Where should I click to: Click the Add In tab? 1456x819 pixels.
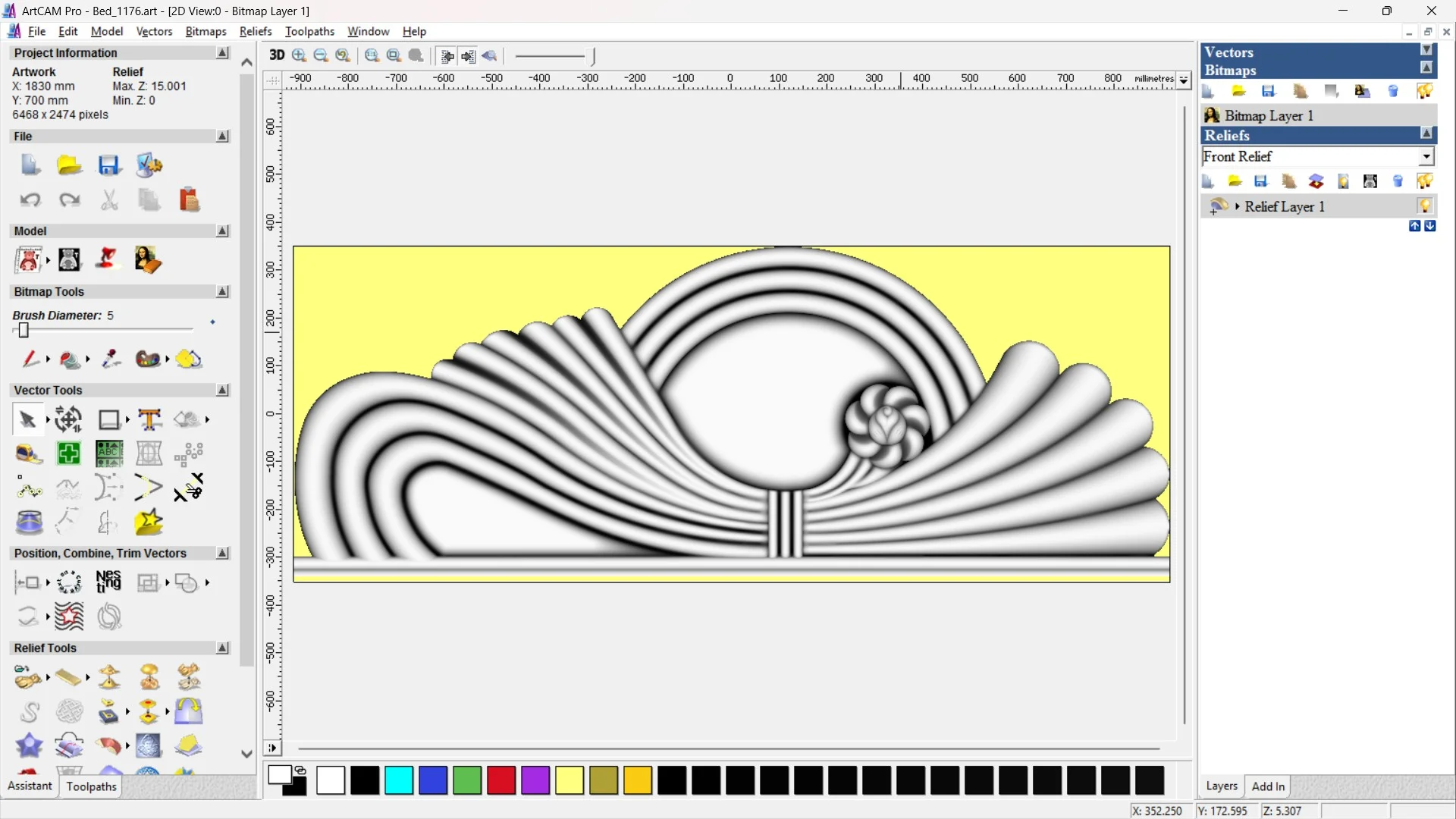(x=1268, y=786)
